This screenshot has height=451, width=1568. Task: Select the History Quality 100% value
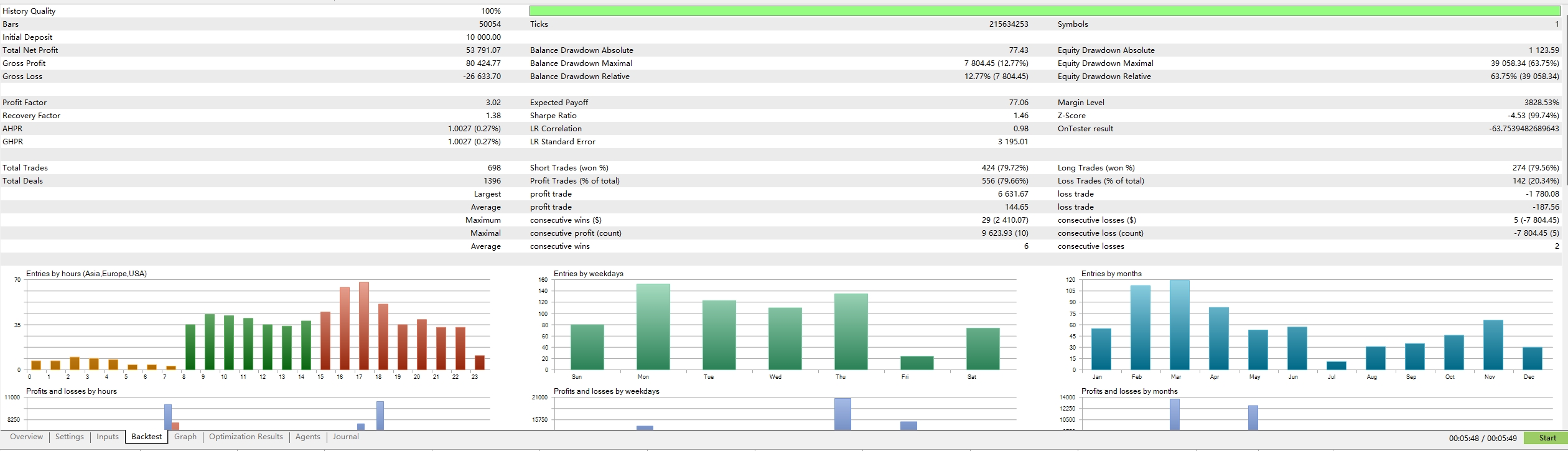pos(491,11)
